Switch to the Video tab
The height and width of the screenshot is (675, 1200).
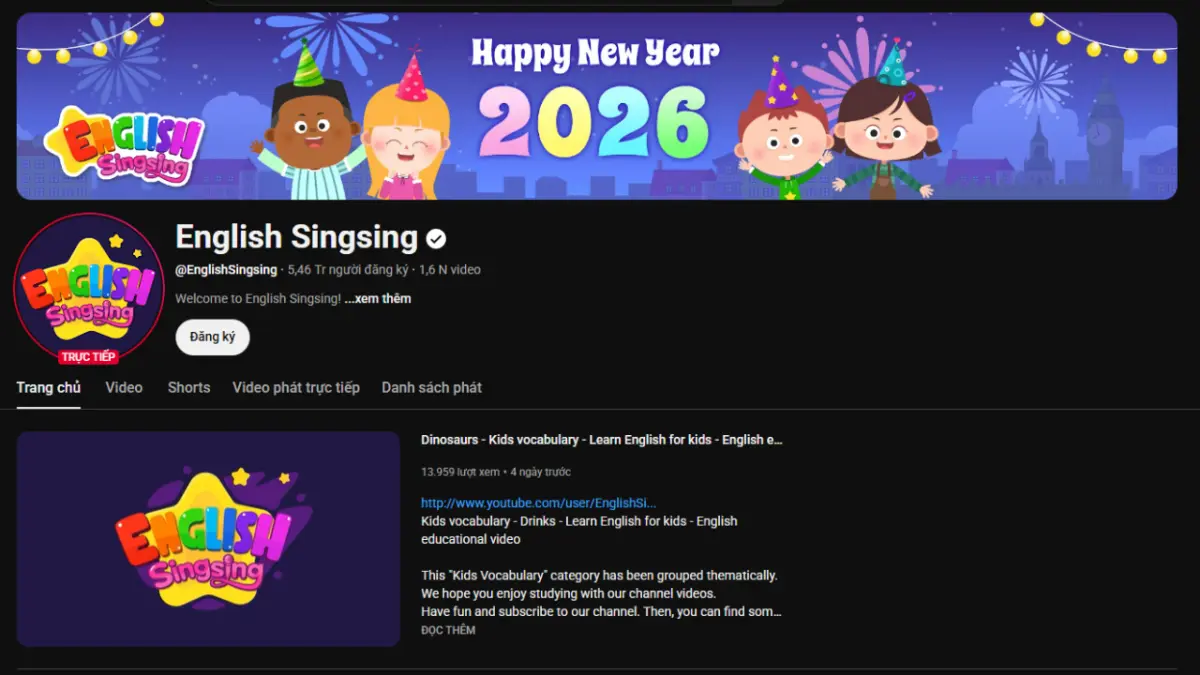coord(123,387)
